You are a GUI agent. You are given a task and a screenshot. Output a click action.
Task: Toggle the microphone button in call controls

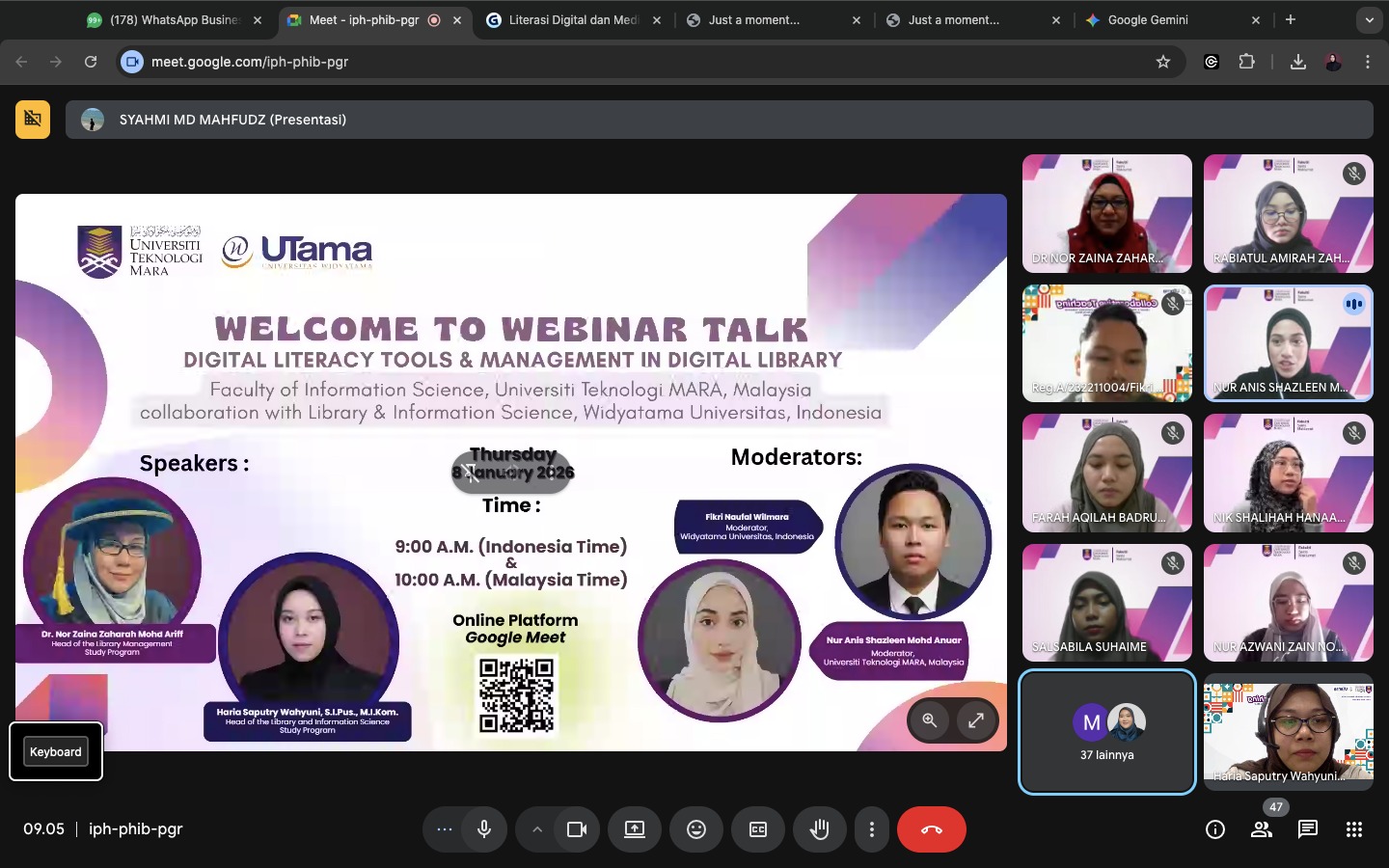click(x=484, y=829)
